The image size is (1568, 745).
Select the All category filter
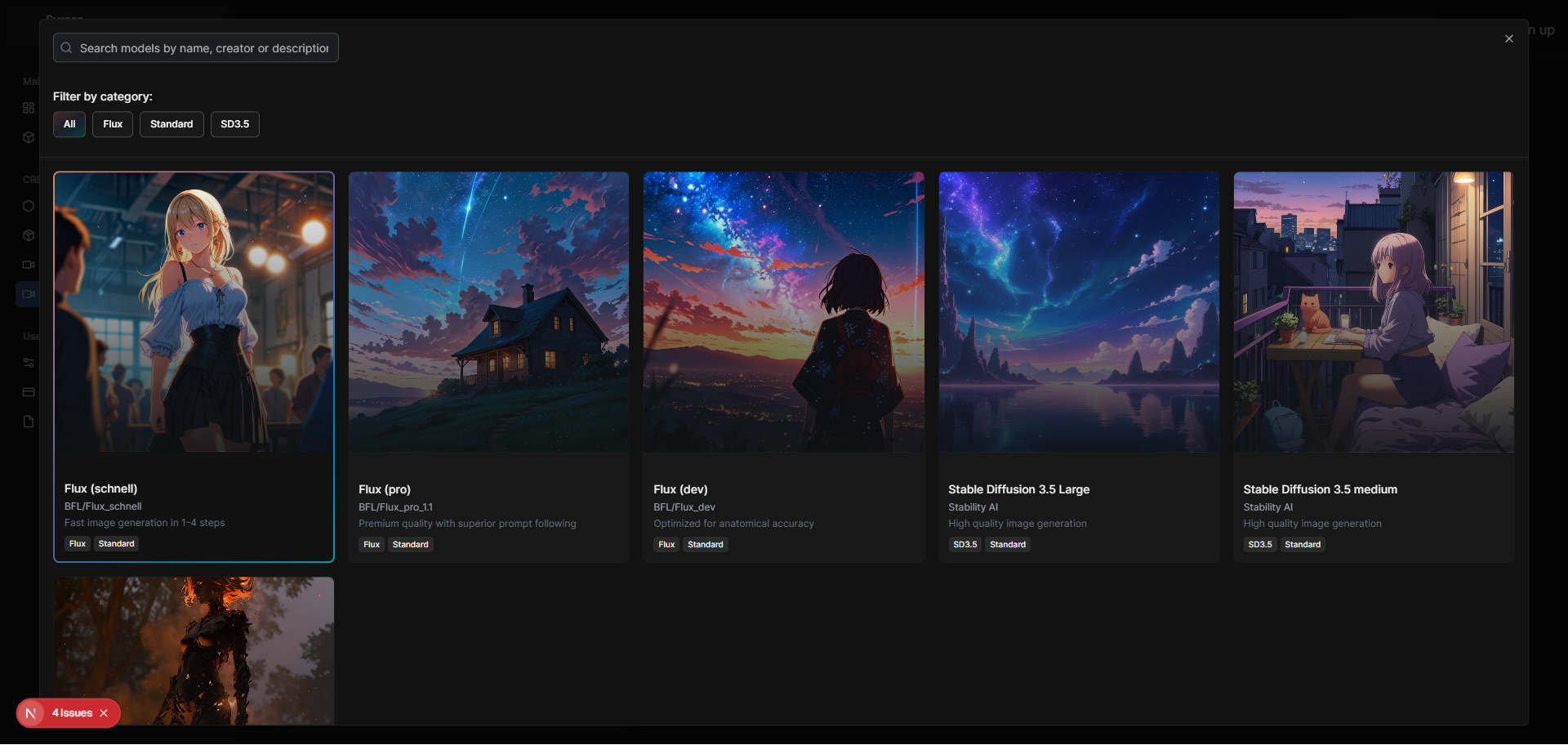click(69, 124)
